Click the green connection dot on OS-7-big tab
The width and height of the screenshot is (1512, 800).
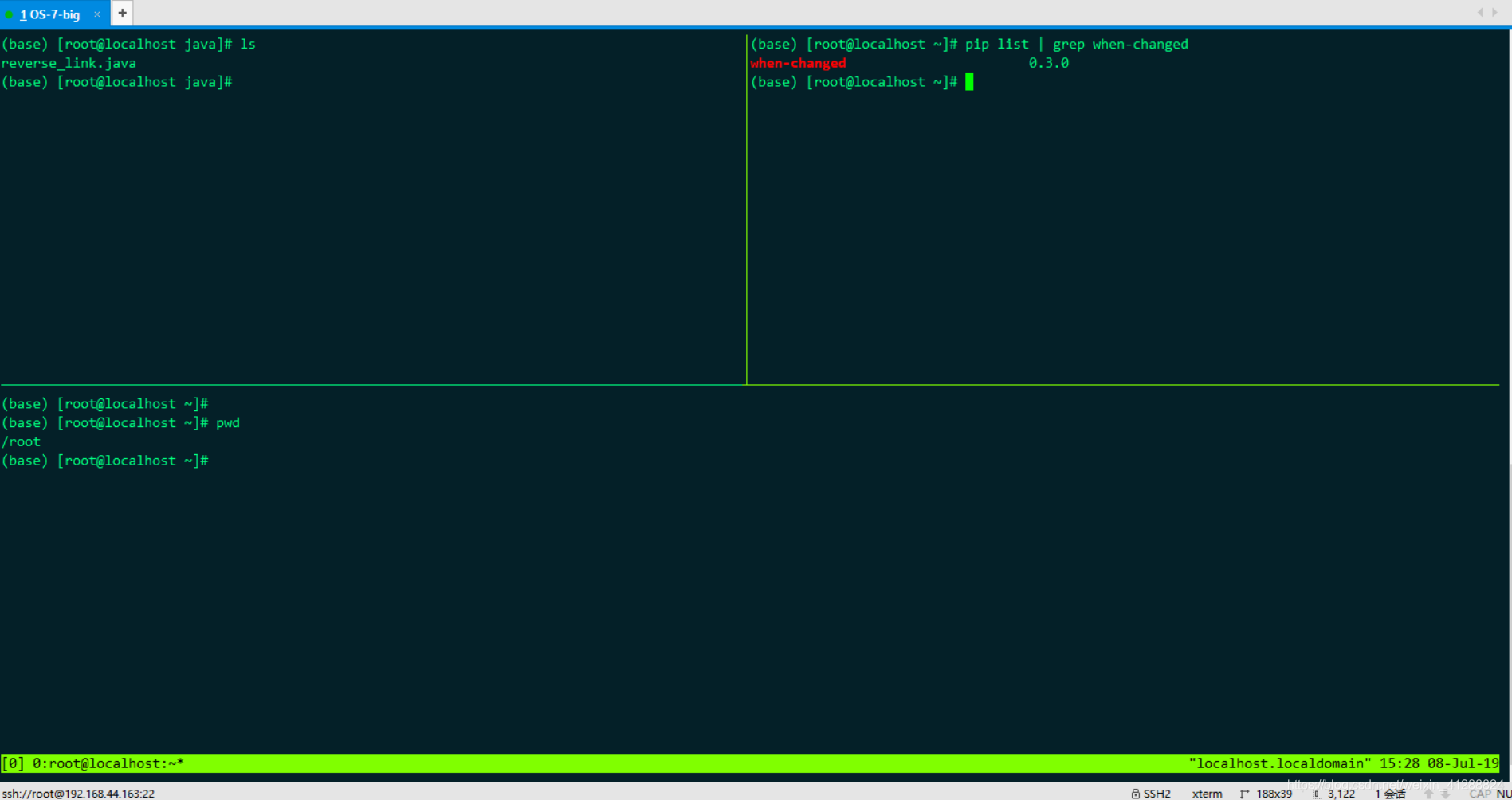coord(10,14)
